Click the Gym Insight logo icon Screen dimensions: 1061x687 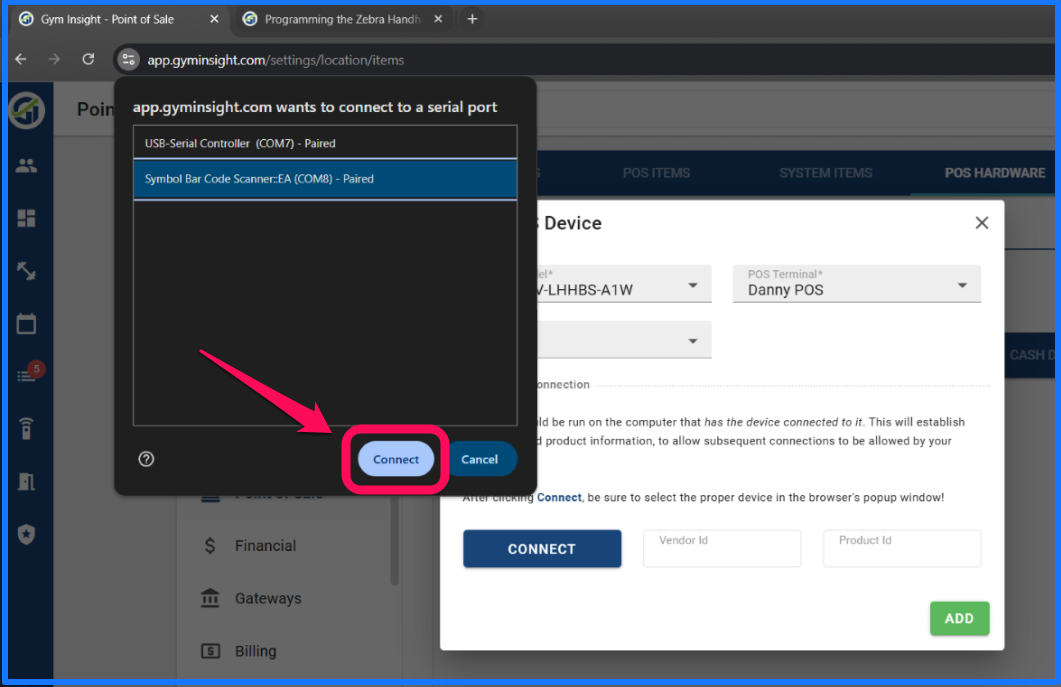pyautogui.click(x=26, y=110)
